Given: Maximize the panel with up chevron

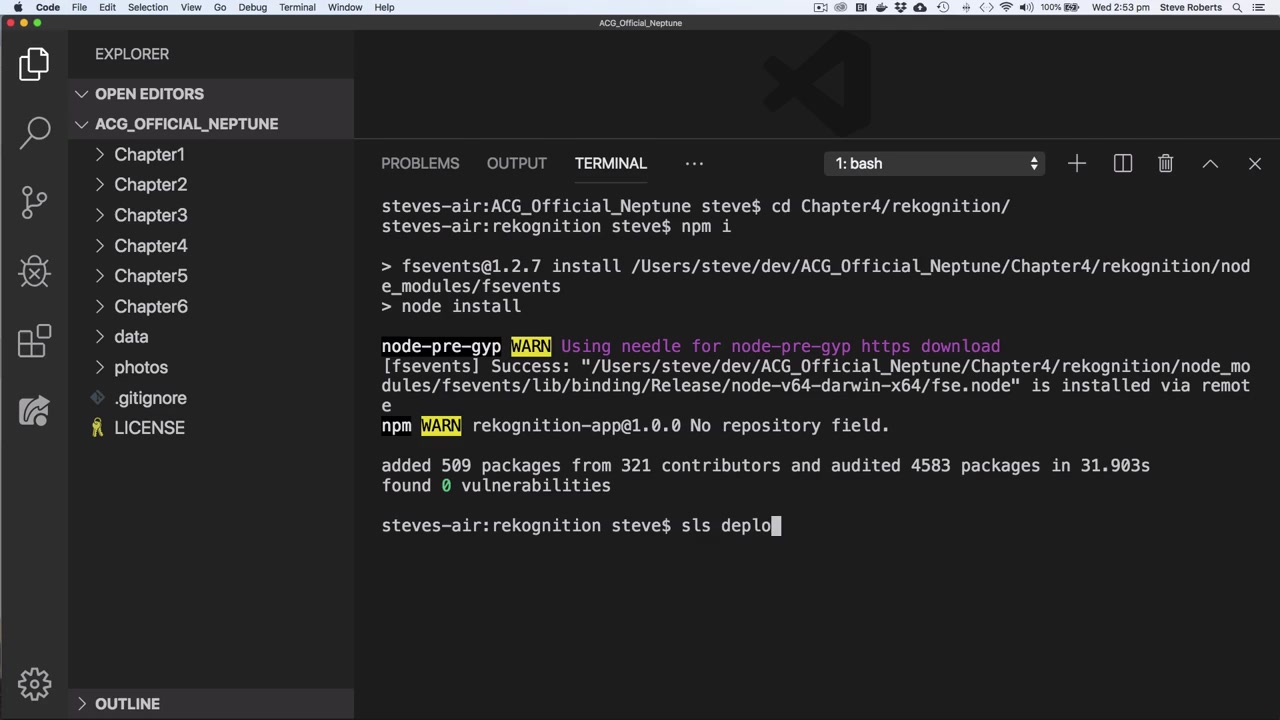Looking at the screenshot, I should (1210, 163).
